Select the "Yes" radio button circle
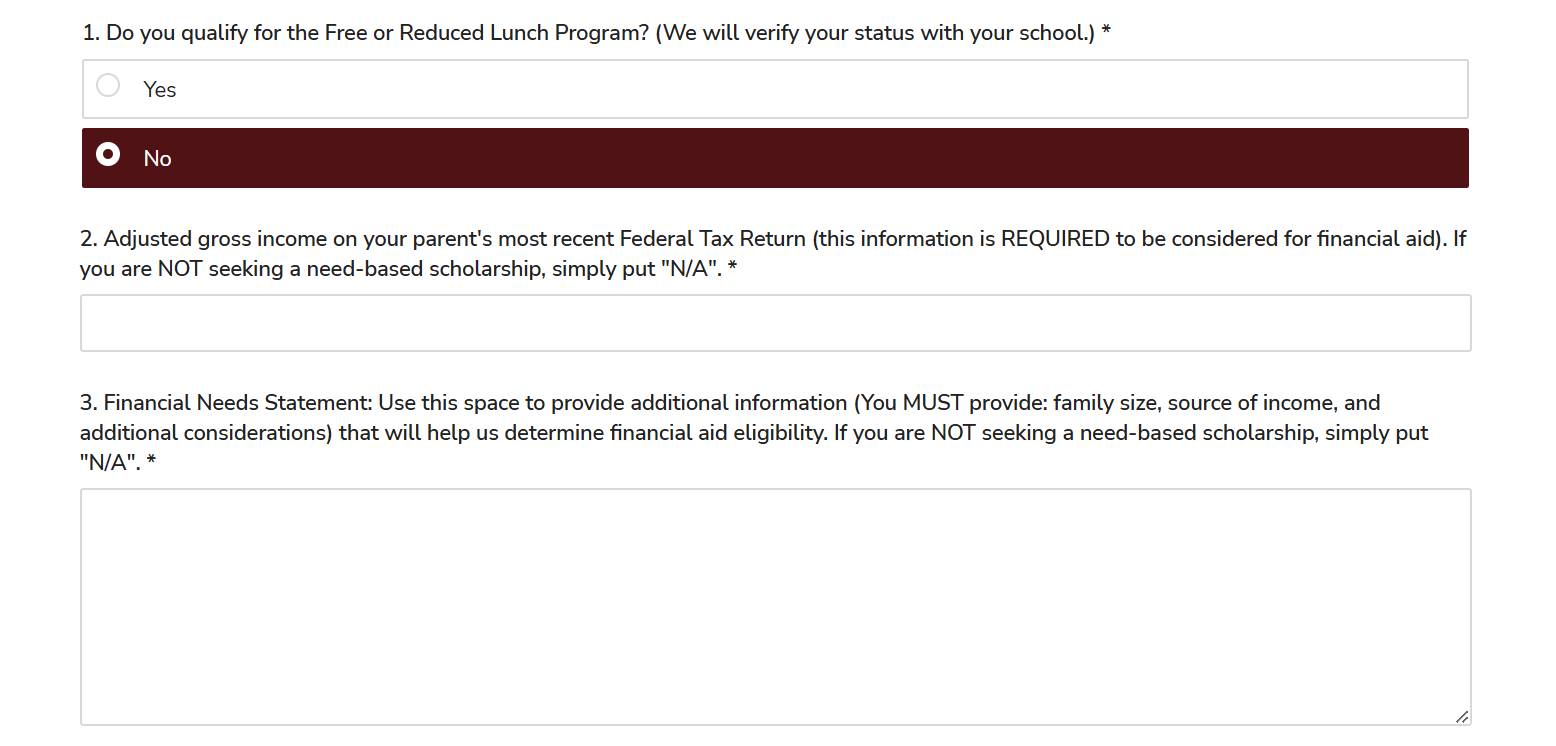1556x746 pixels. tap(108, 86)
